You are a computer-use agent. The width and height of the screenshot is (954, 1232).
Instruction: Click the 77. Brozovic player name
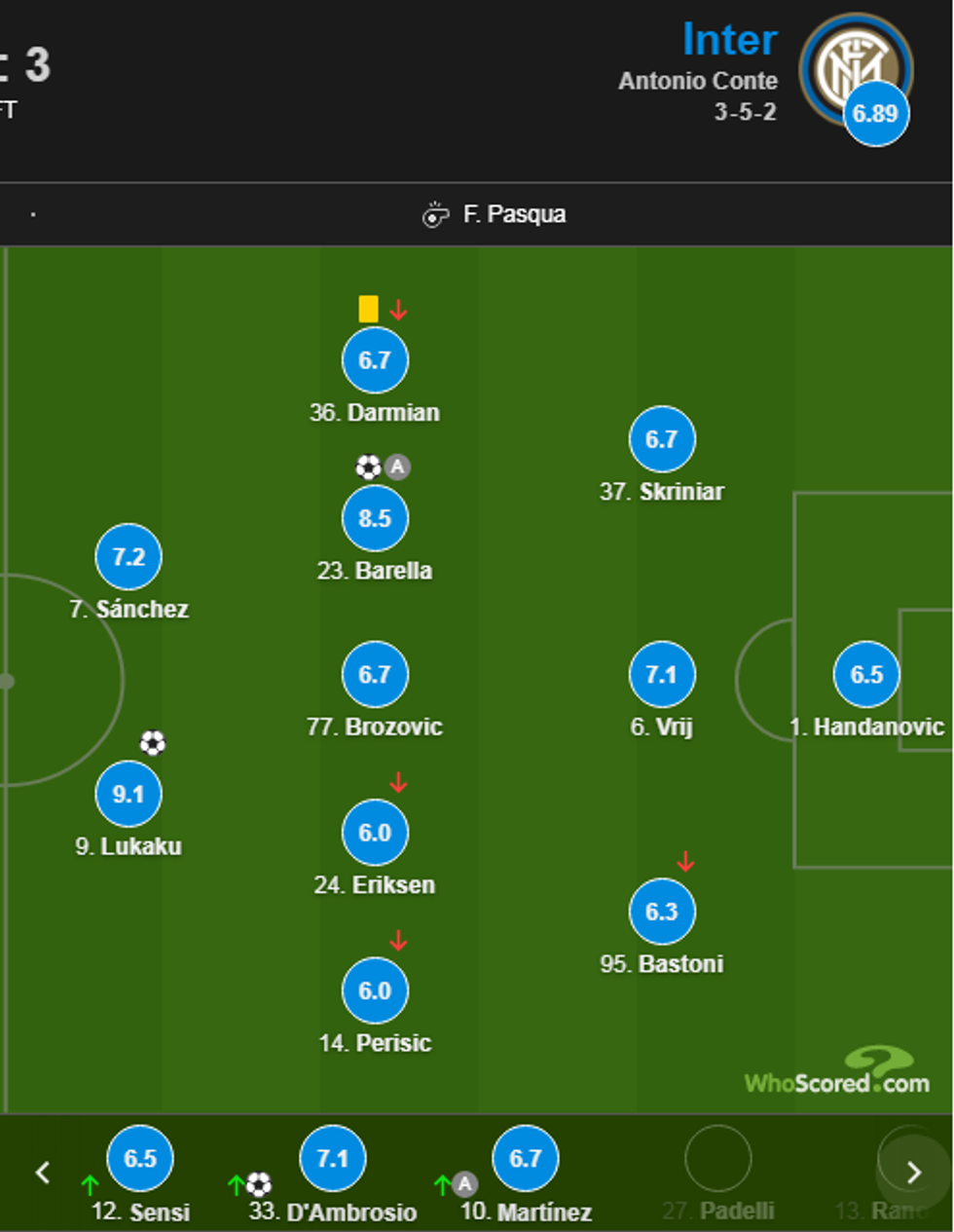(375, 727)
